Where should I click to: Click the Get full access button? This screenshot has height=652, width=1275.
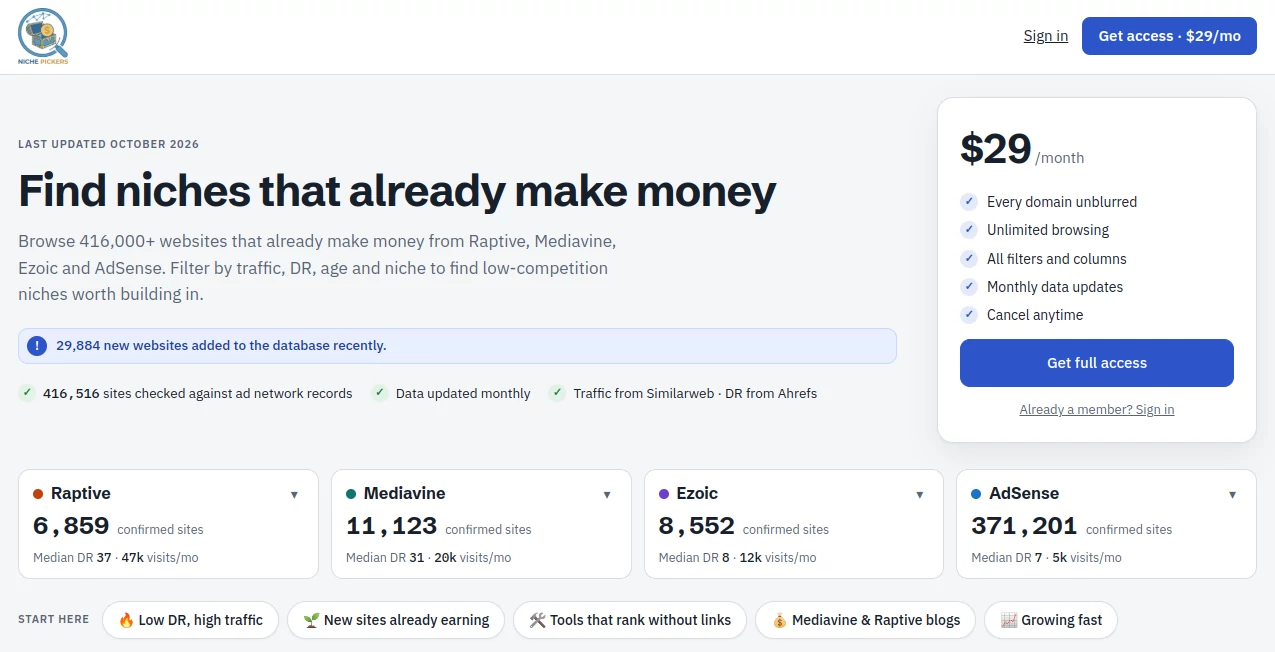coord(1096,363)
